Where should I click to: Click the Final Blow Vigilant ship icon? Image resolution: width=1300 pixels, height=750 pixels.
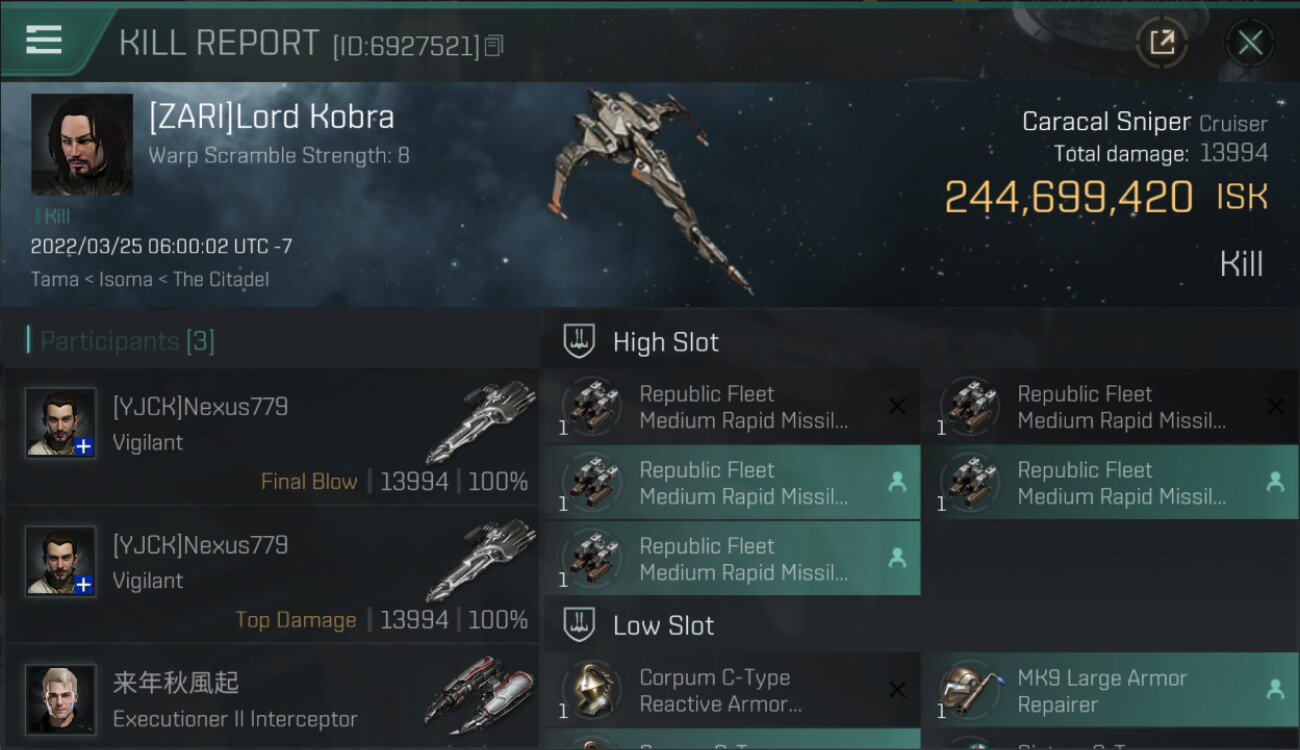click(x=482, y=420)
